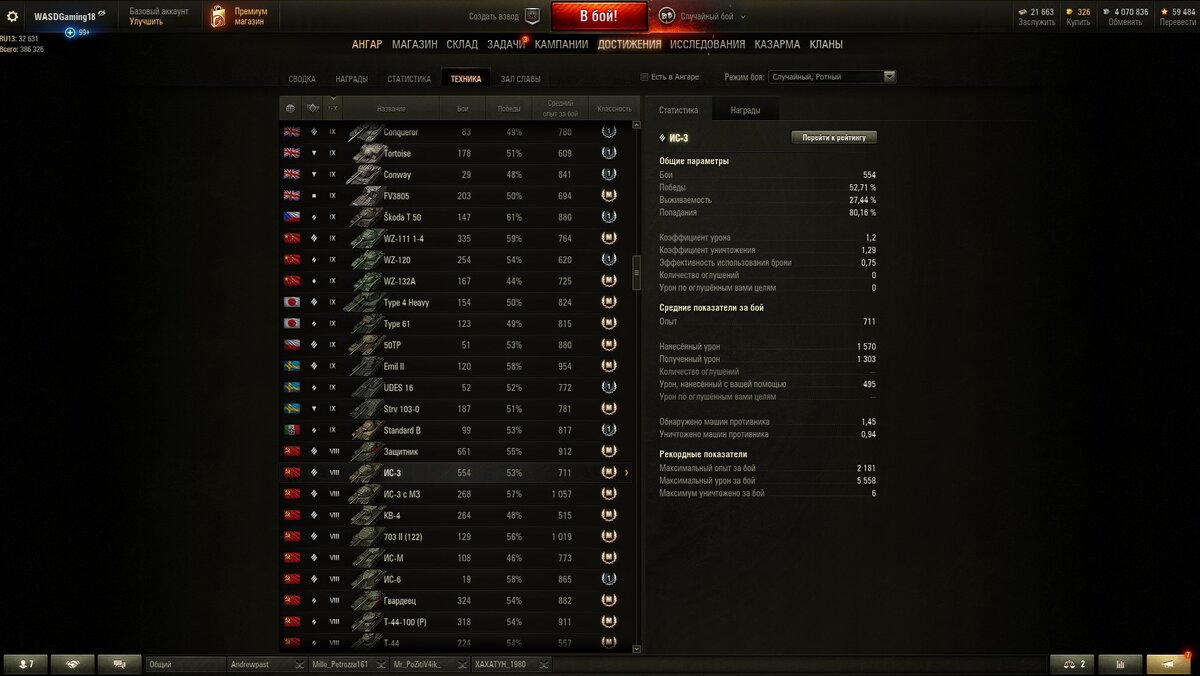1200x676 pixels.
Task: Click the 'Перейти к рейтингу' button
Action: [x=834, y=137]
